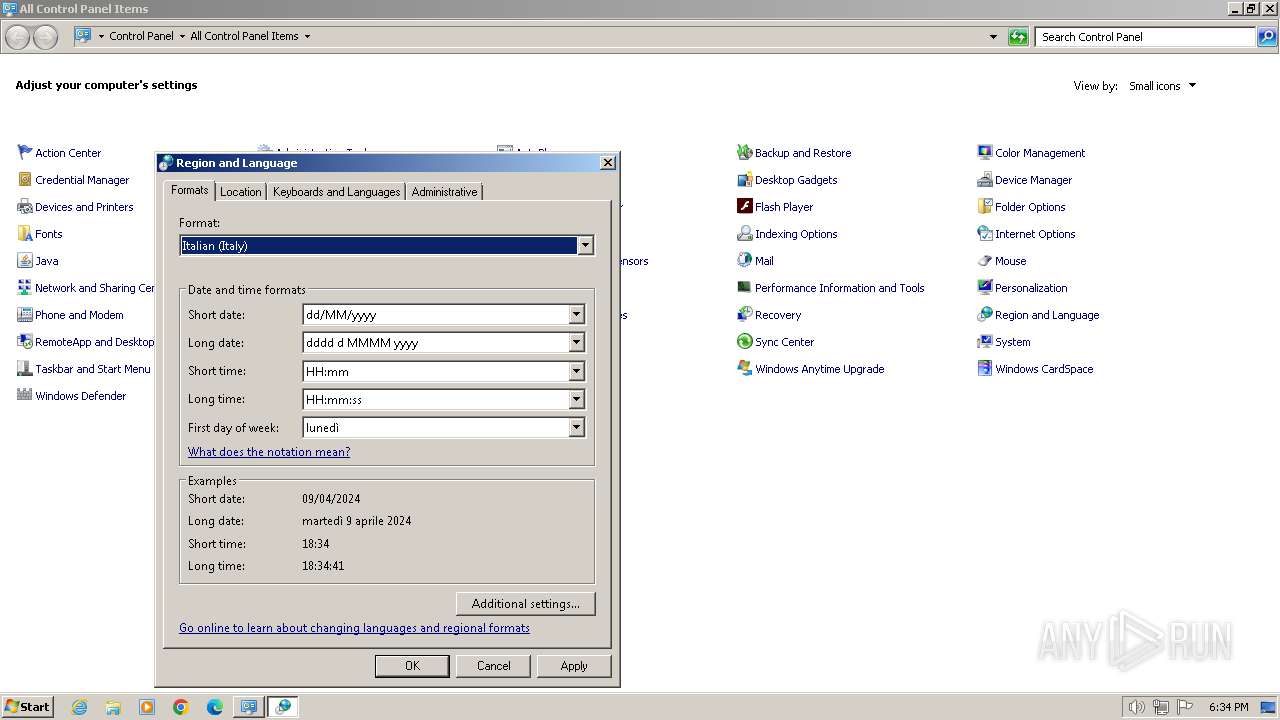
Task: Switch to the Location tab
Action: point(240,191)
